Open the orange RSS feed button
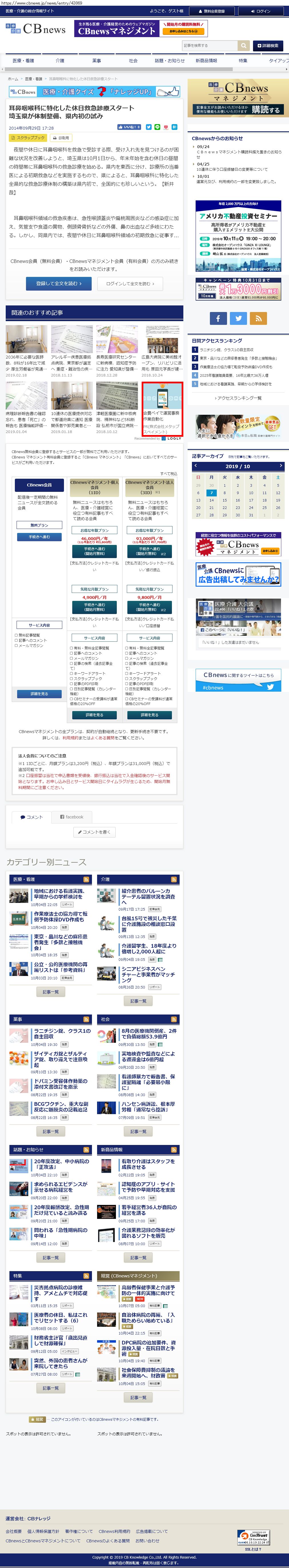 [258, 318]
